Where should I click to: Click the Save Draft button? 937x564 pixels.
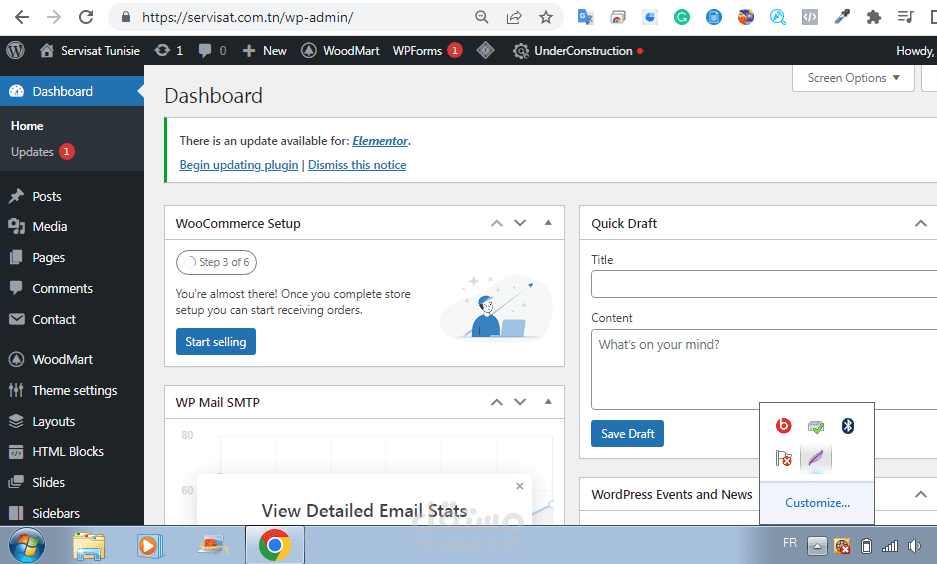(x=627, y=434)
